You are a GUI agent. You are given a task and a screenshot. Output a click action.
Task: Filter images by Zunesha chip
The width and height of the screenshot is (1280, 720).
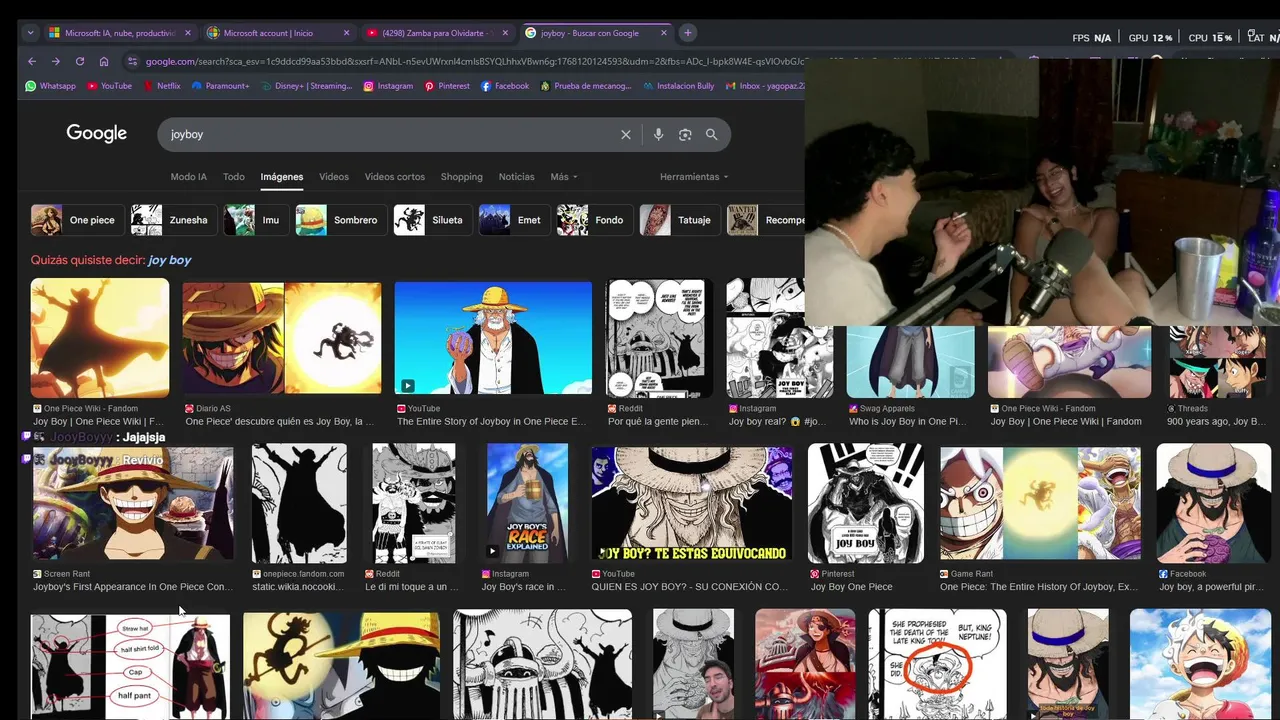point(173,220)
